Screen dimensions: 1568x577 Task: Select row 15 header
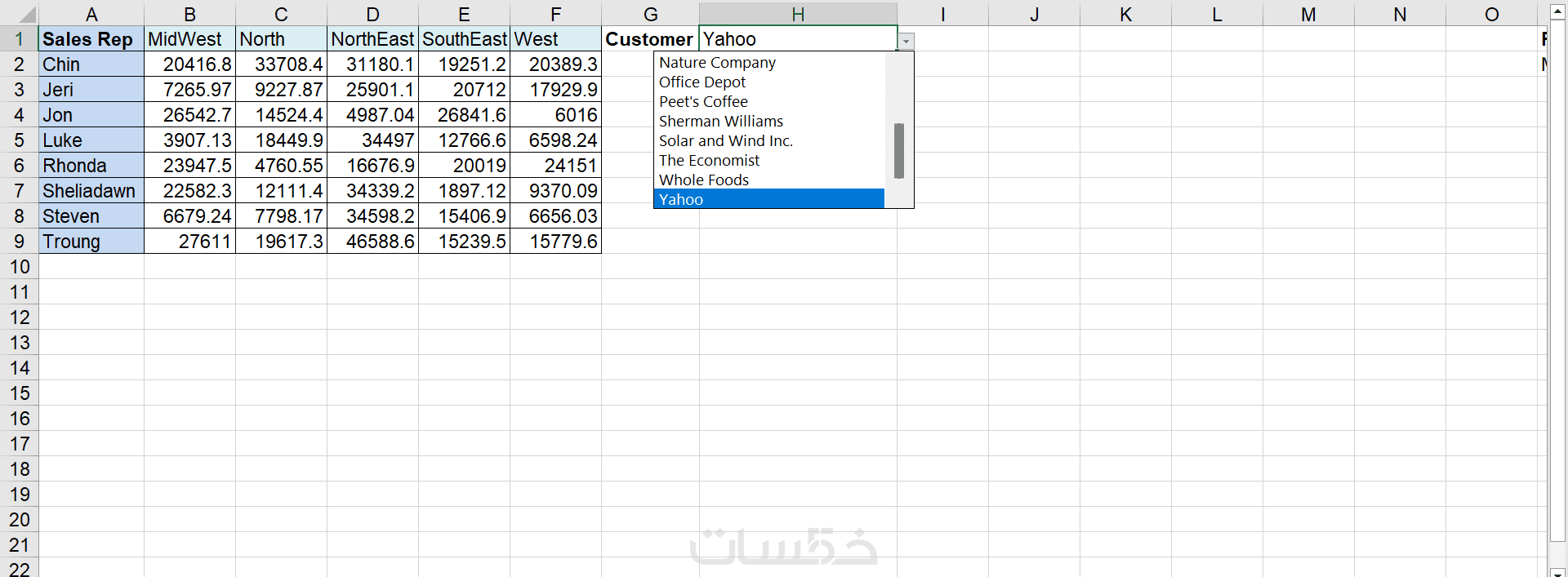click(x=19, y=393)
